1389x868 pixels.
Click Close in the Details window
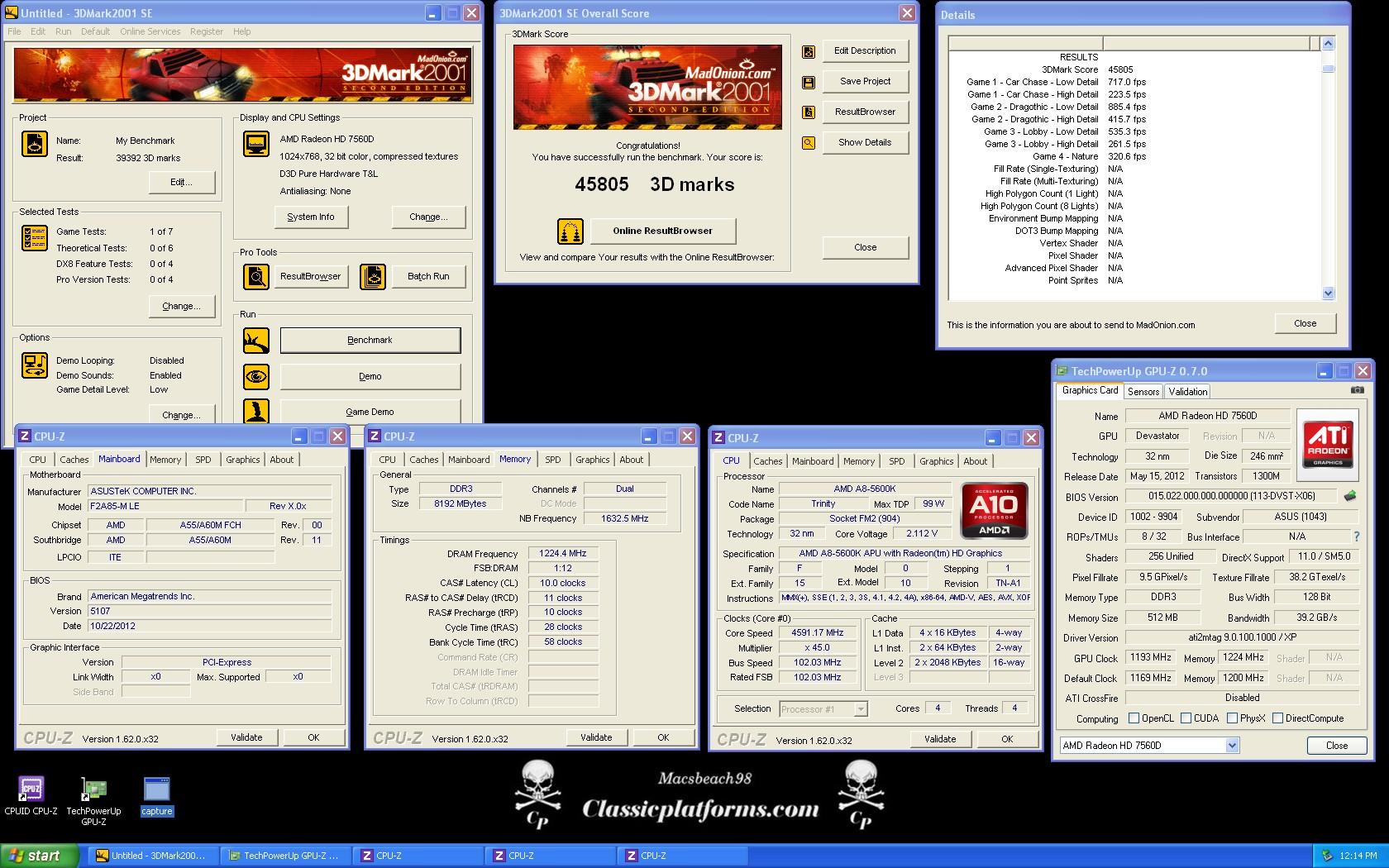pos(1305,323)
